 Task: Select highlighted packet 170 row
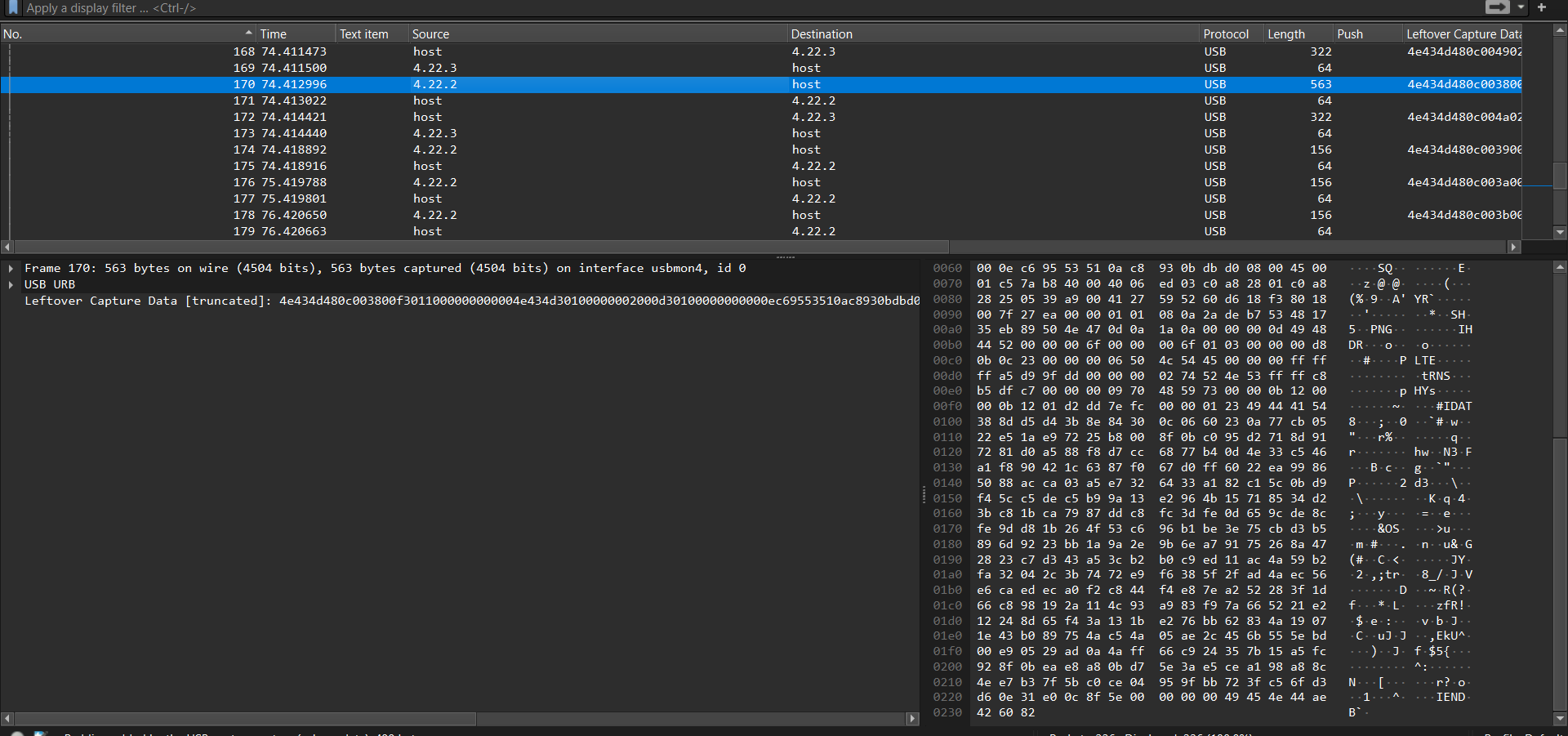coord(761,84)
